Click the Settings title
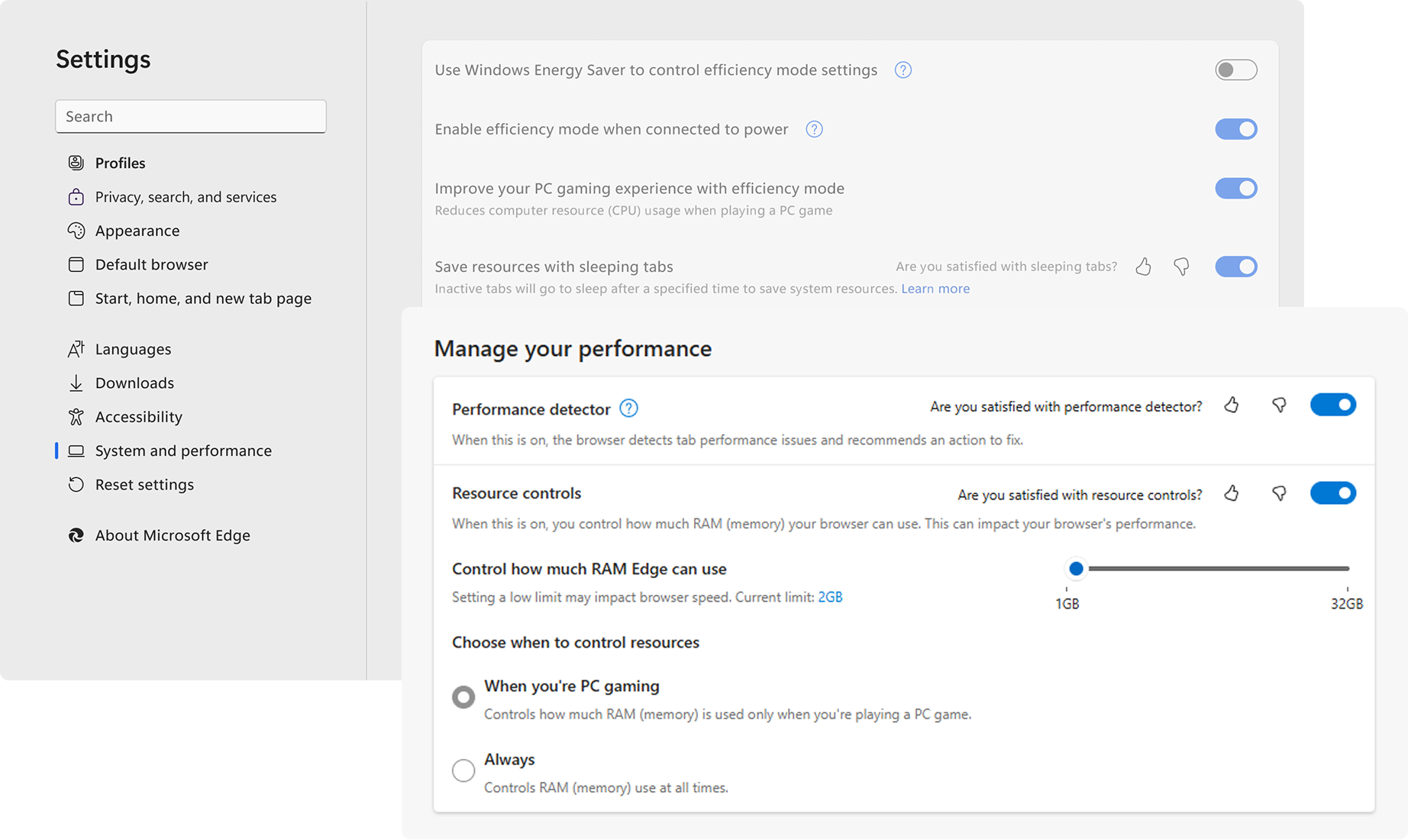This screenshot has width=1408, height=840. [103, 59]
